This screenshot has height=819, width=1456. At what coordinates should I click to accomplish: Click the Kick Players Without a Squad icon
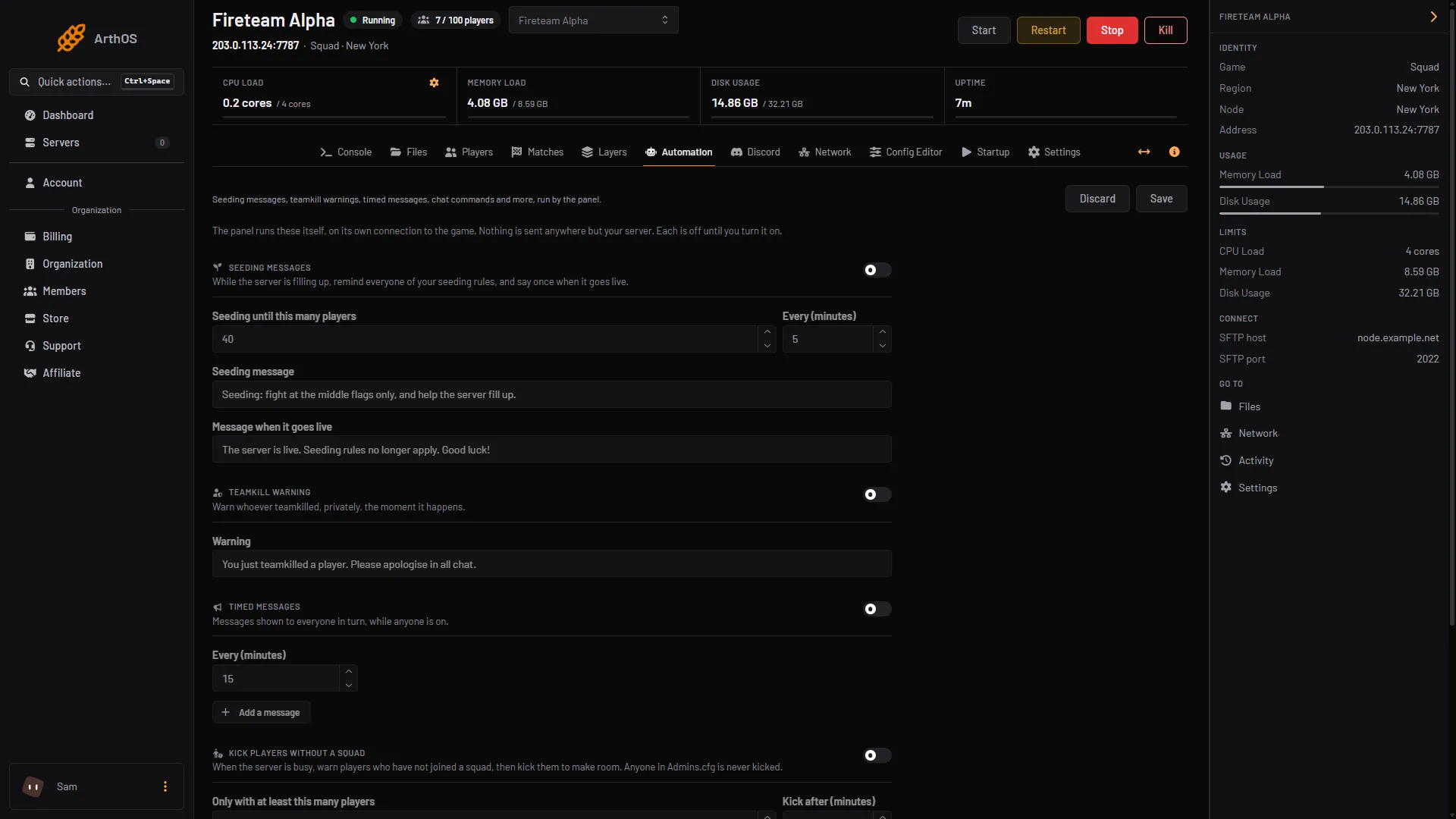218,754
